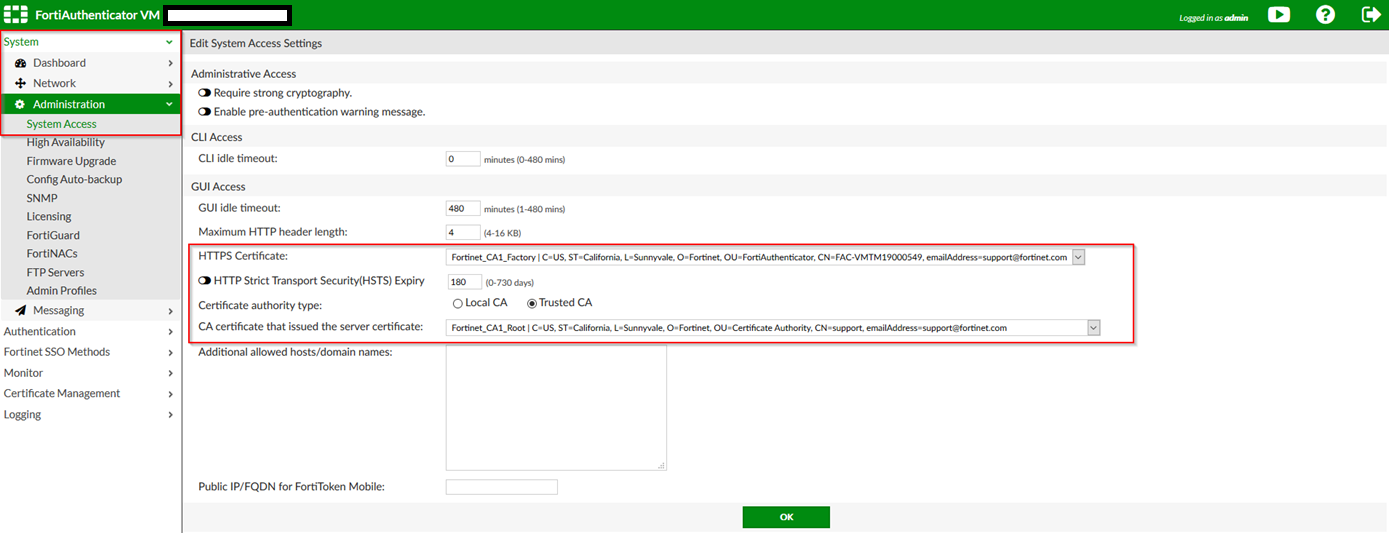Click the Dashboard gauge icon
The height and width of the screenshot is (533, 1389).
(x=20, y=63)
